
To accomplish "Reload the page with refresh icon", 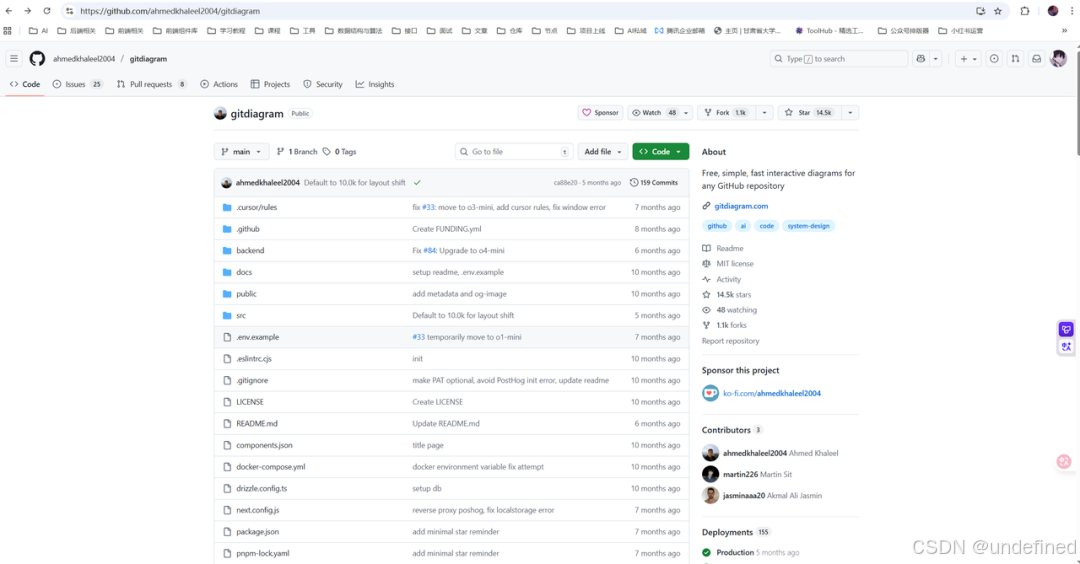I will point(47,11).
